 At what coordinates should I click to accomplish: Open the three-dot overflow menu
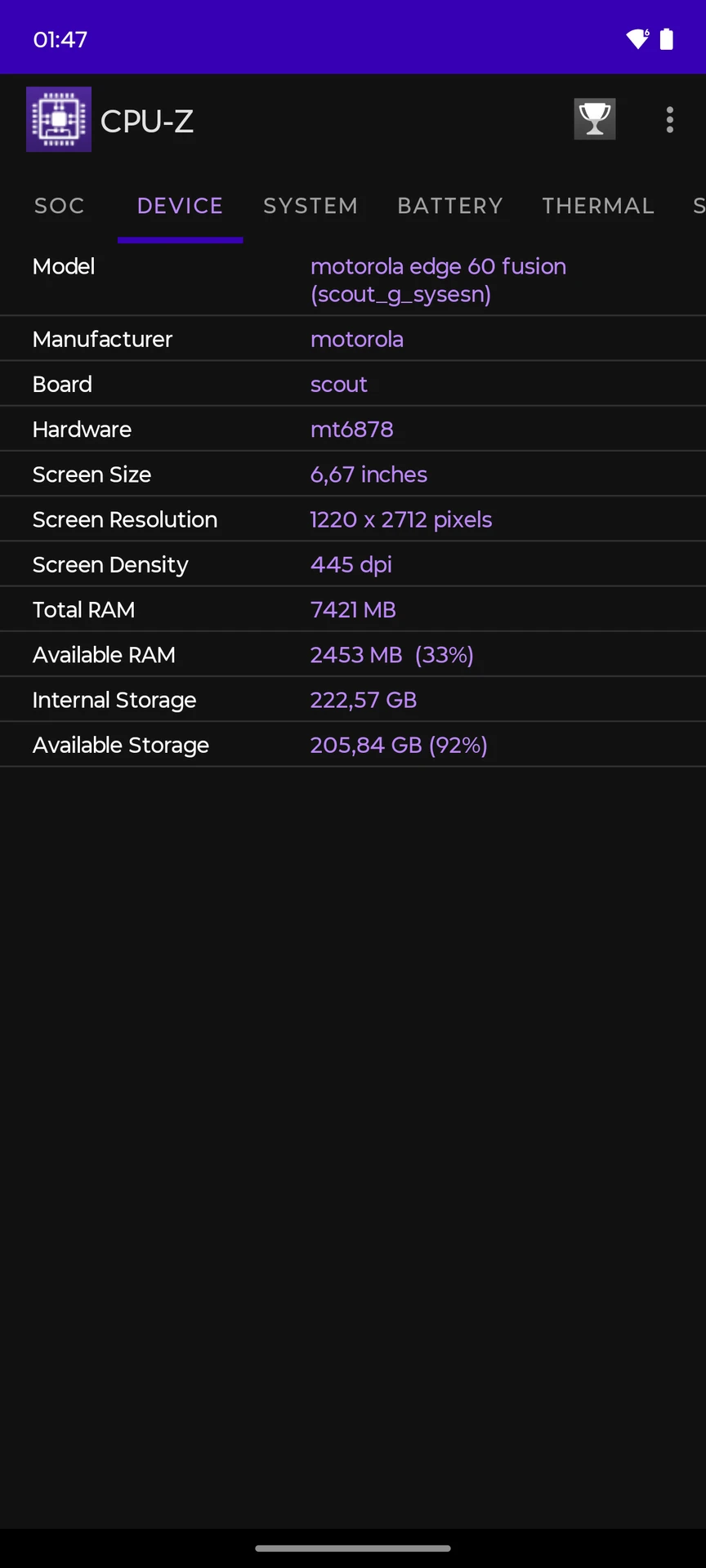(x=670, y=120)
